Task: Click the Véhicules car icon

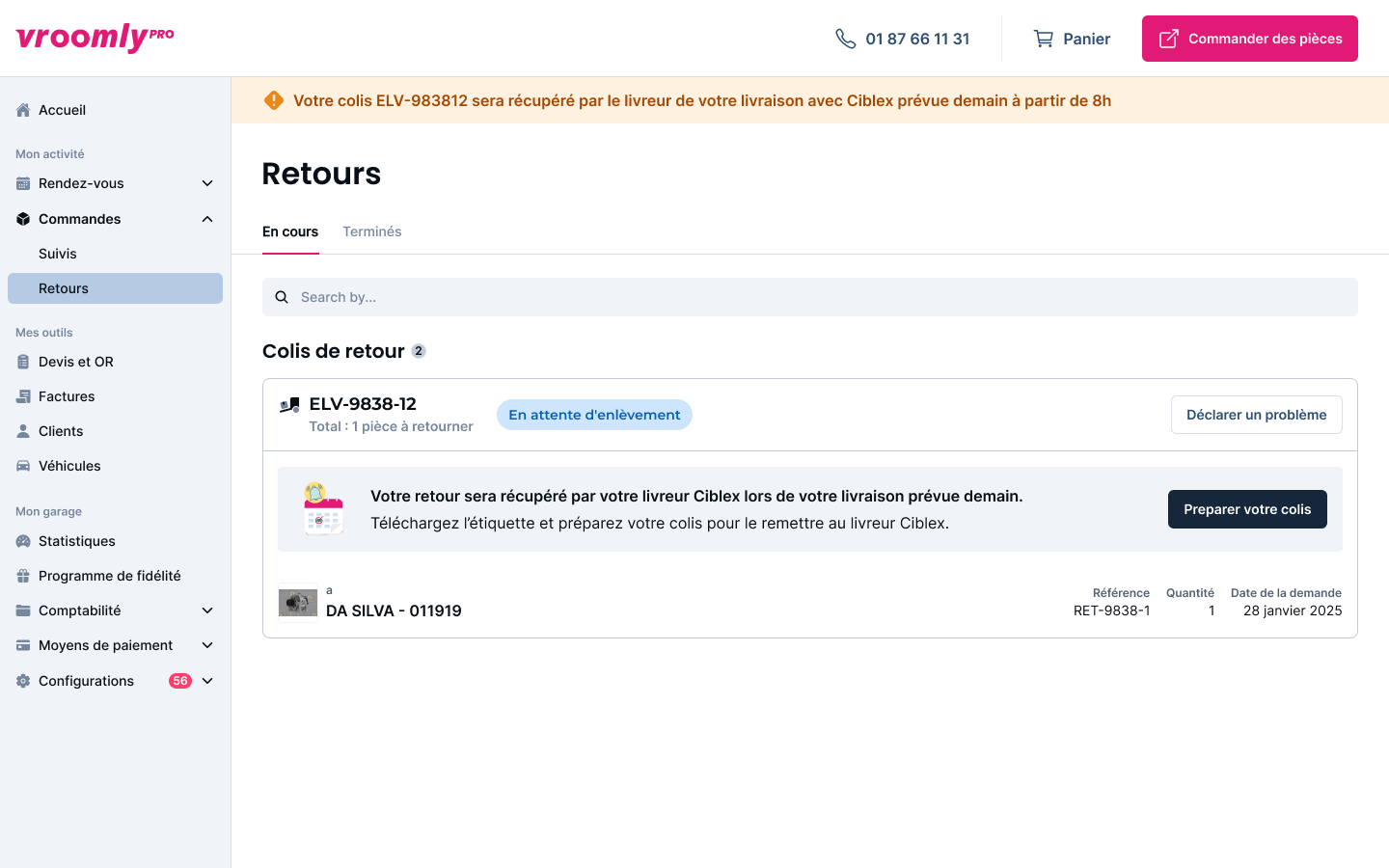Action: click(x=23, y=466)
